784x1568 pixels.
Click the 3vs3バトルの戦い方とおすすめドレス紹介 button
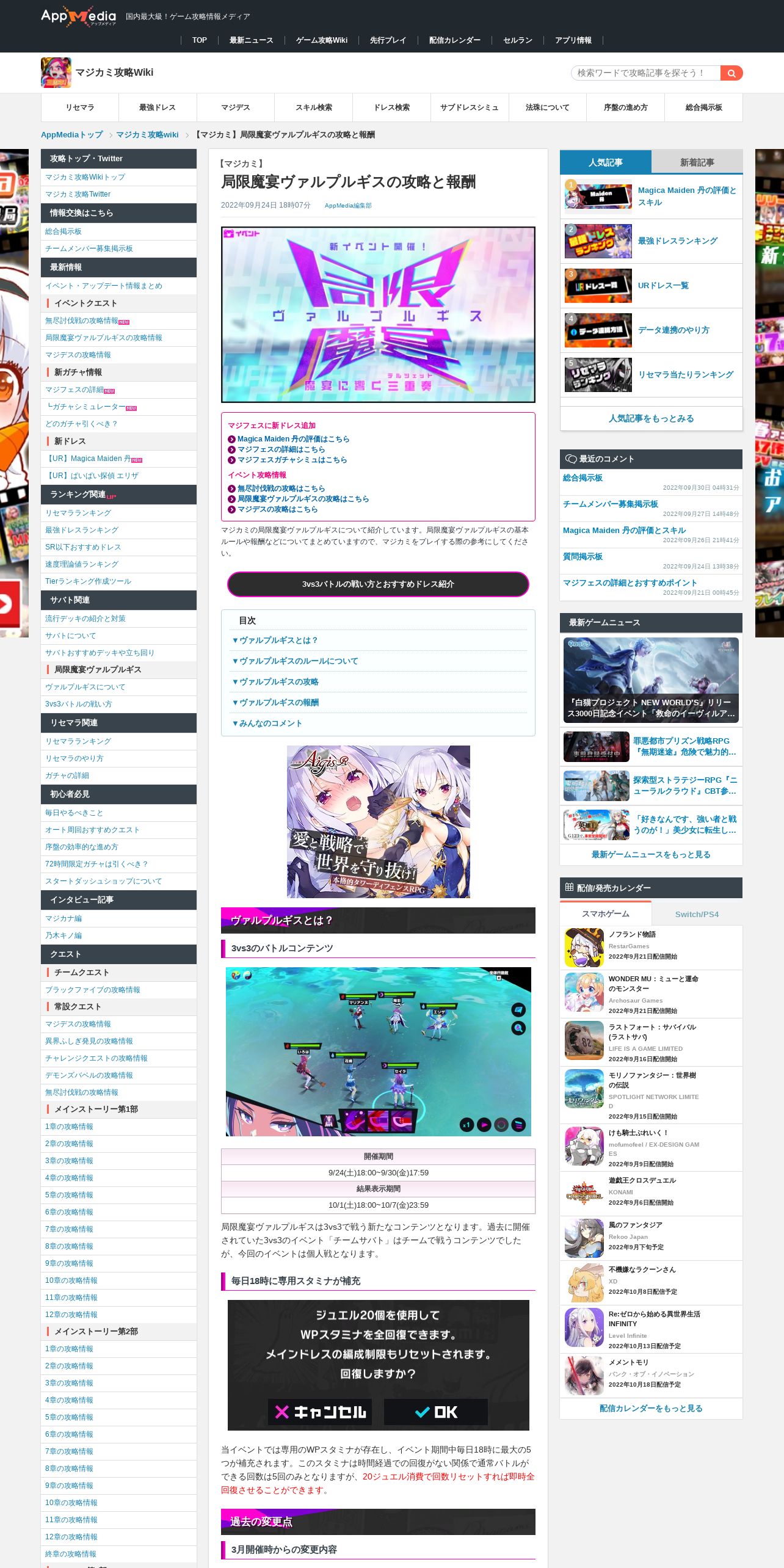pyautogui.click(x=378, y=584)
